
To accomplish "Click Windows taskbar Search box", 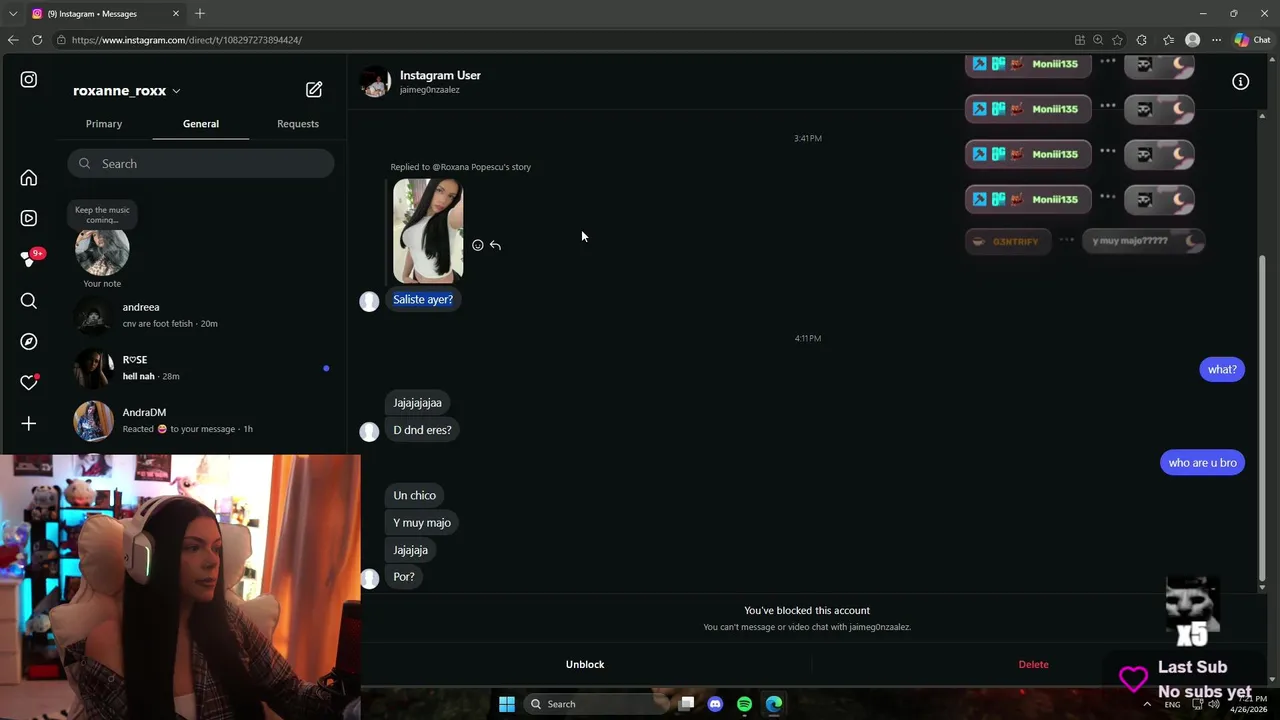I will coord(596,704).
